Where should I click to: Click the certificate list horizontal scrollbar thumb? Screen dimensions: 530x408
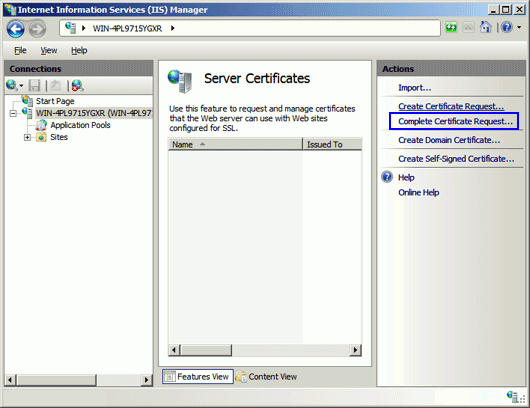click(206, 350)
